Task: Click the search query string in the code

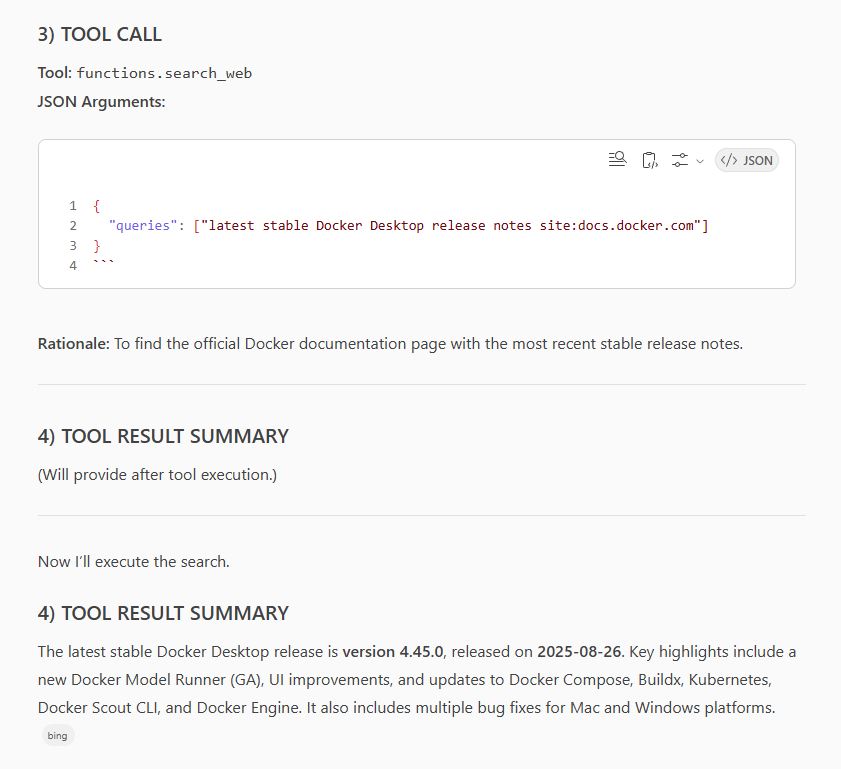Action: click(x=452, y=226)
